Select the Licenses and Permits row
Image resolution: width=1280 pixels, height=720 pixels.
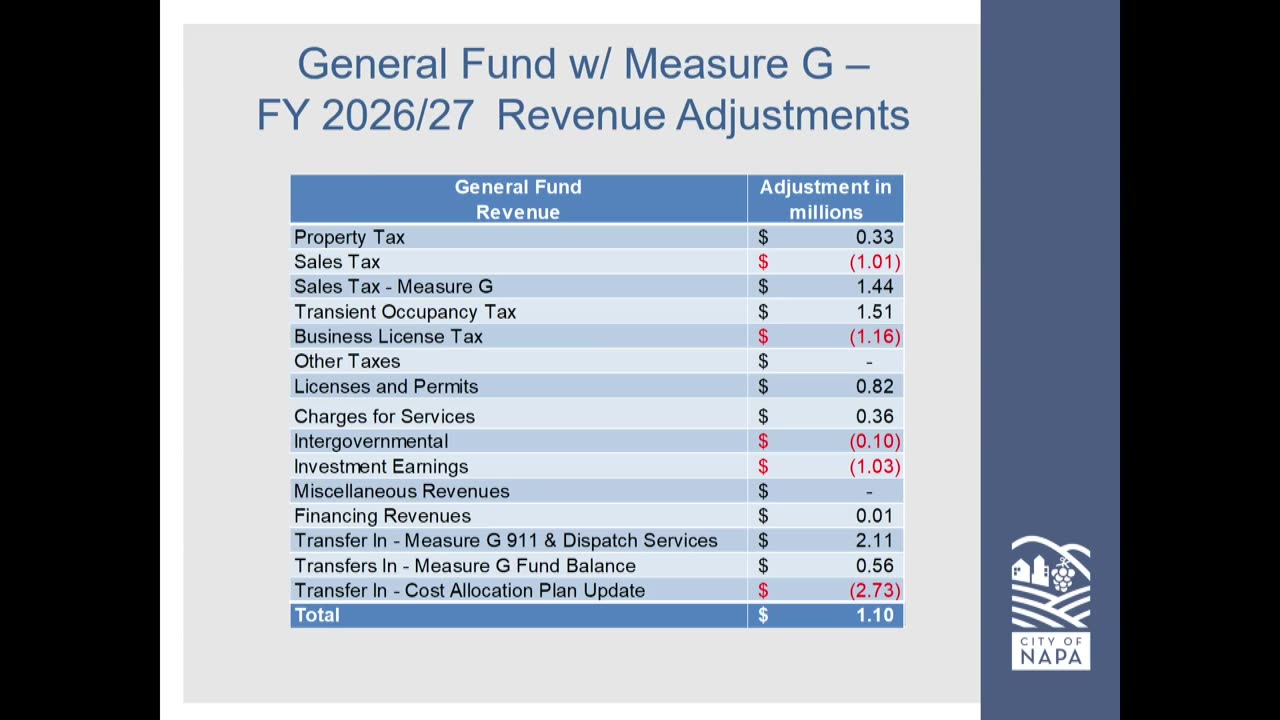597,386
